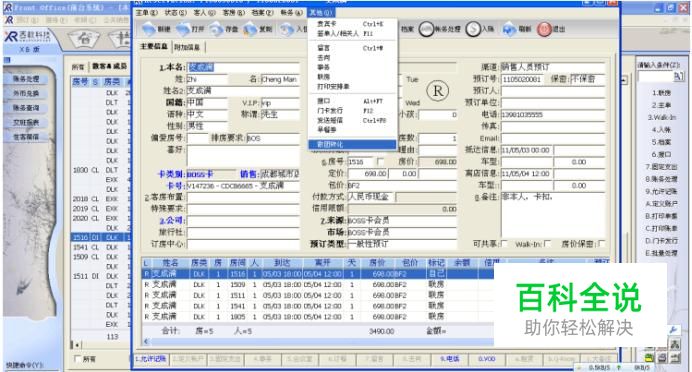
Task: Click the 新建 (New) toolbar icon
Action: point(150,29)
